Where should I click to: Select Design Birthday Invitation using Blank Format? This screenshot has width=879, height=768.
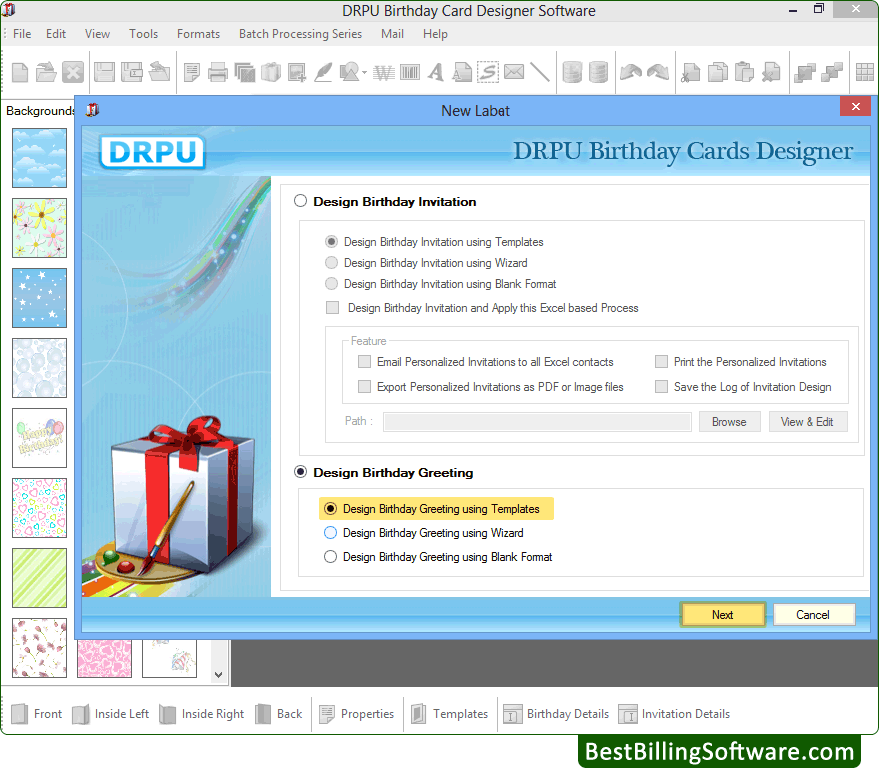point(331,284)
